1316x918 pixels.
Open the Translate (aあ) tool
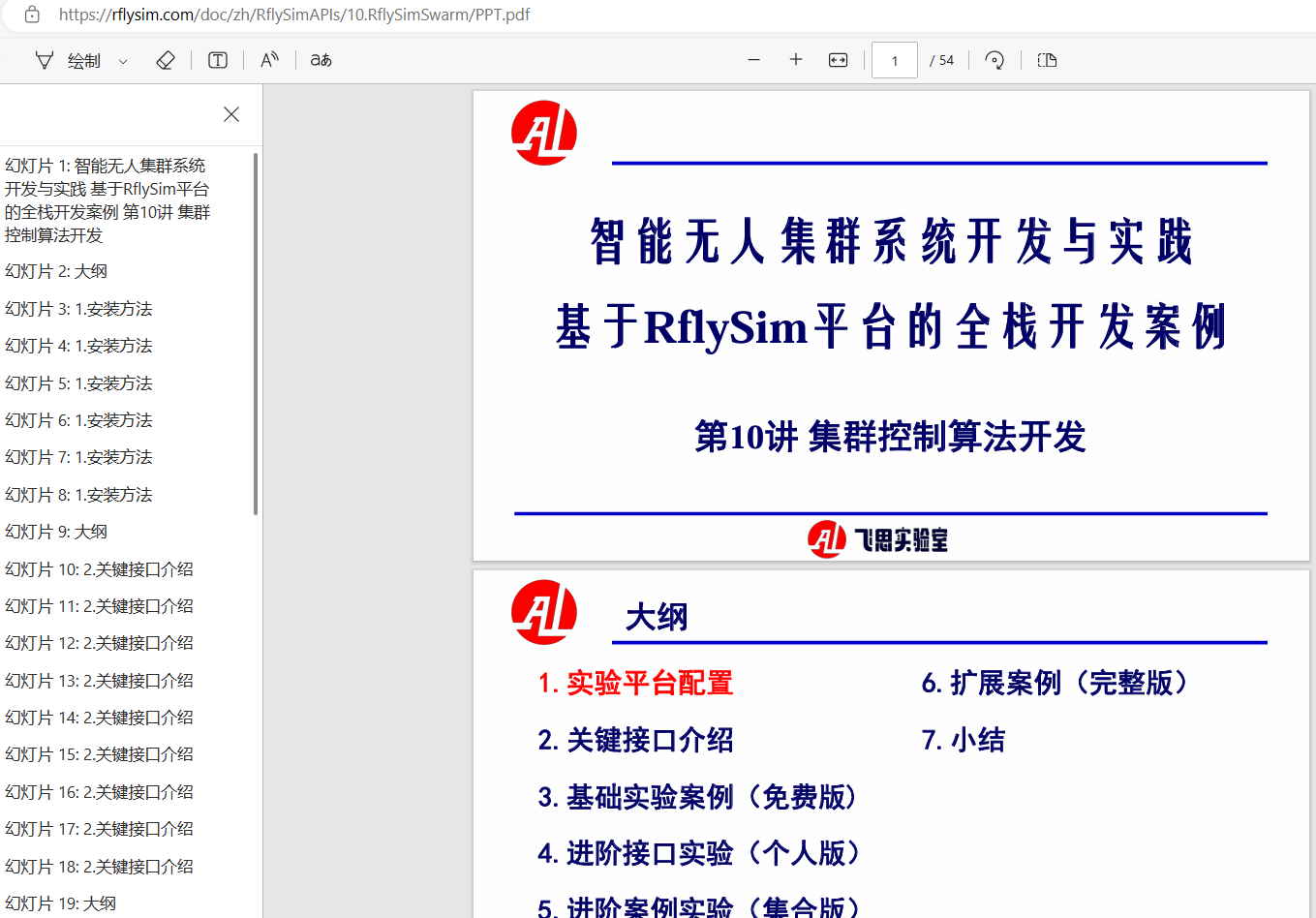tap(321, 60)
